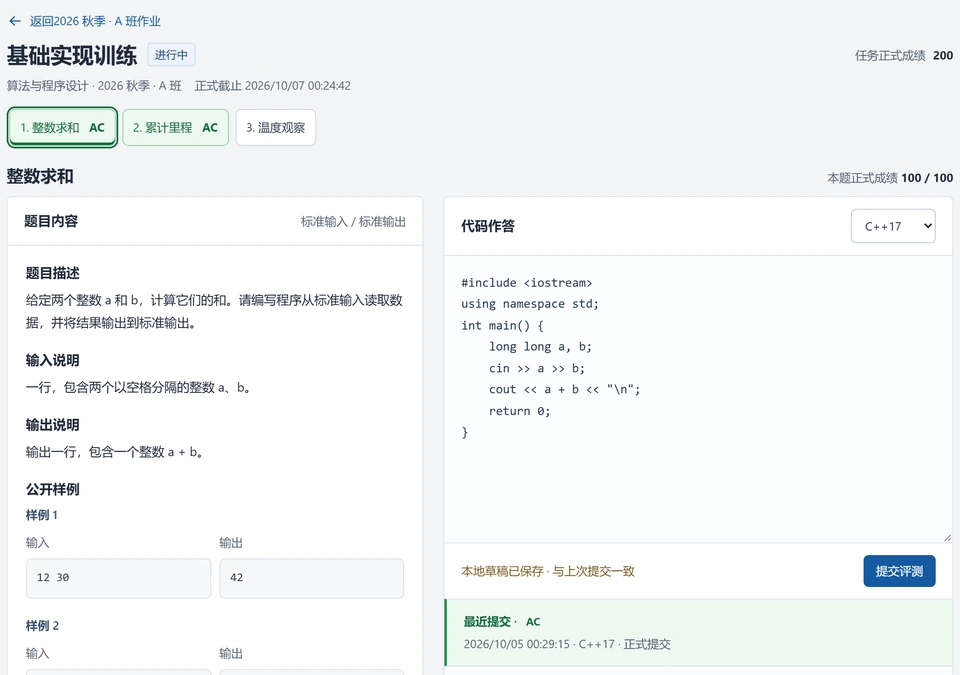The width and height of the screenshot is (960, 675).
Task: Click the 题目描述 heading
Action: coord(53,273)
